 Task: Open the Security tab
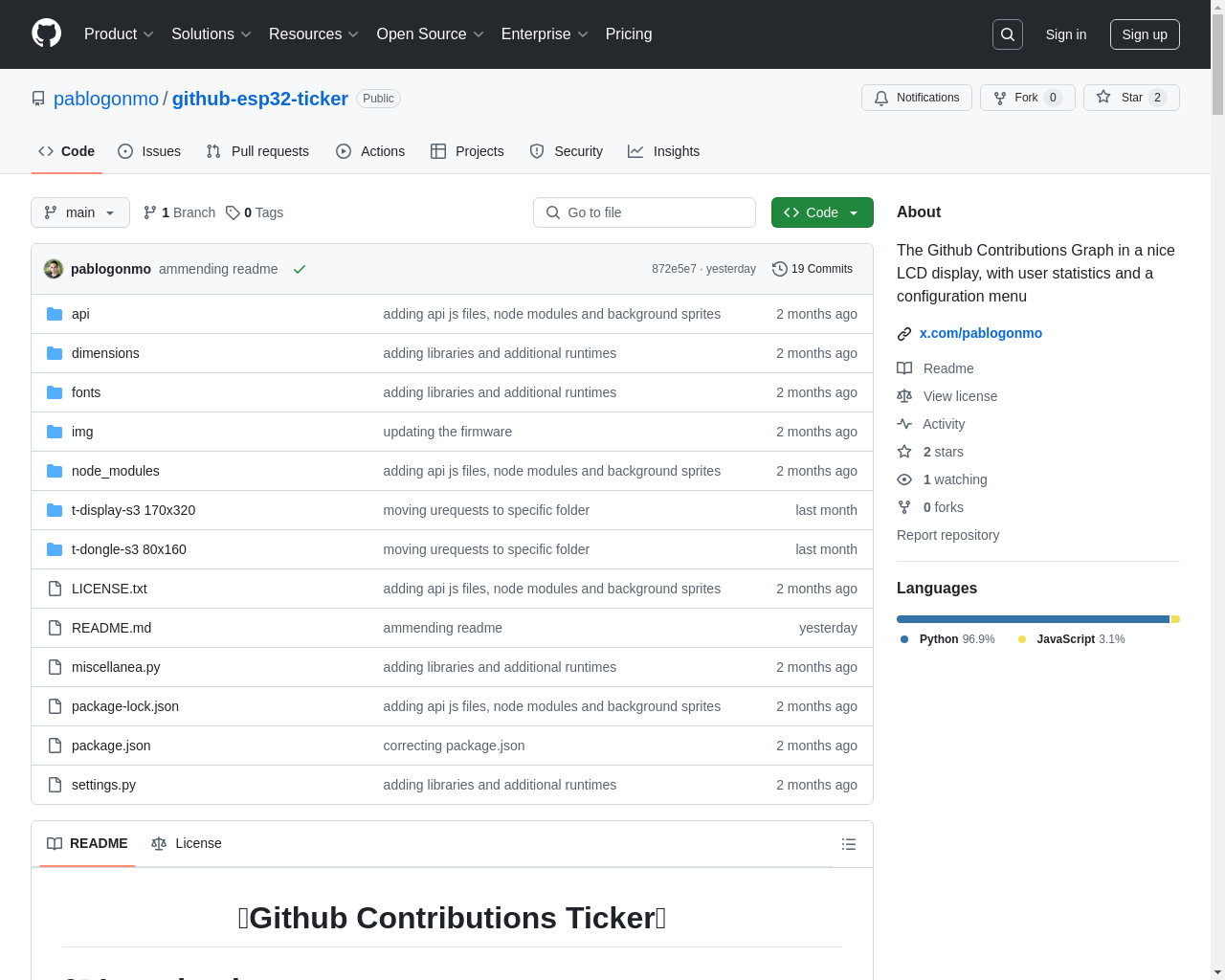[567, 151]
